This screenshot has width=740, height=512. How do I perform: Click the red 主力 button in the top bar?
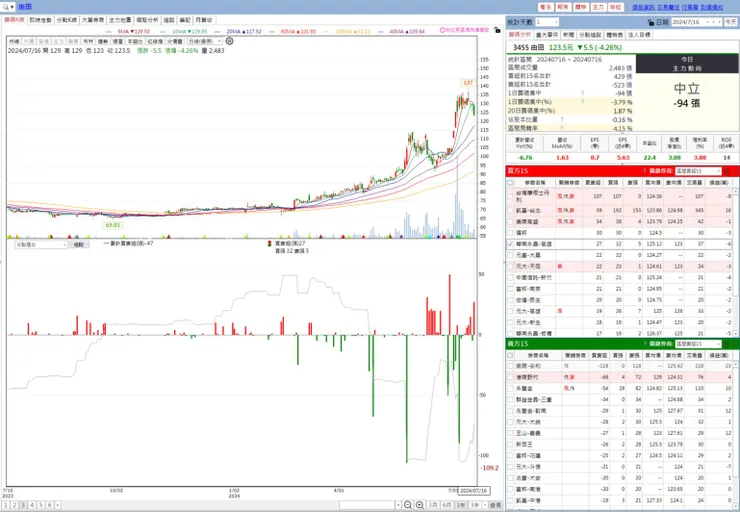click(598, 7)
